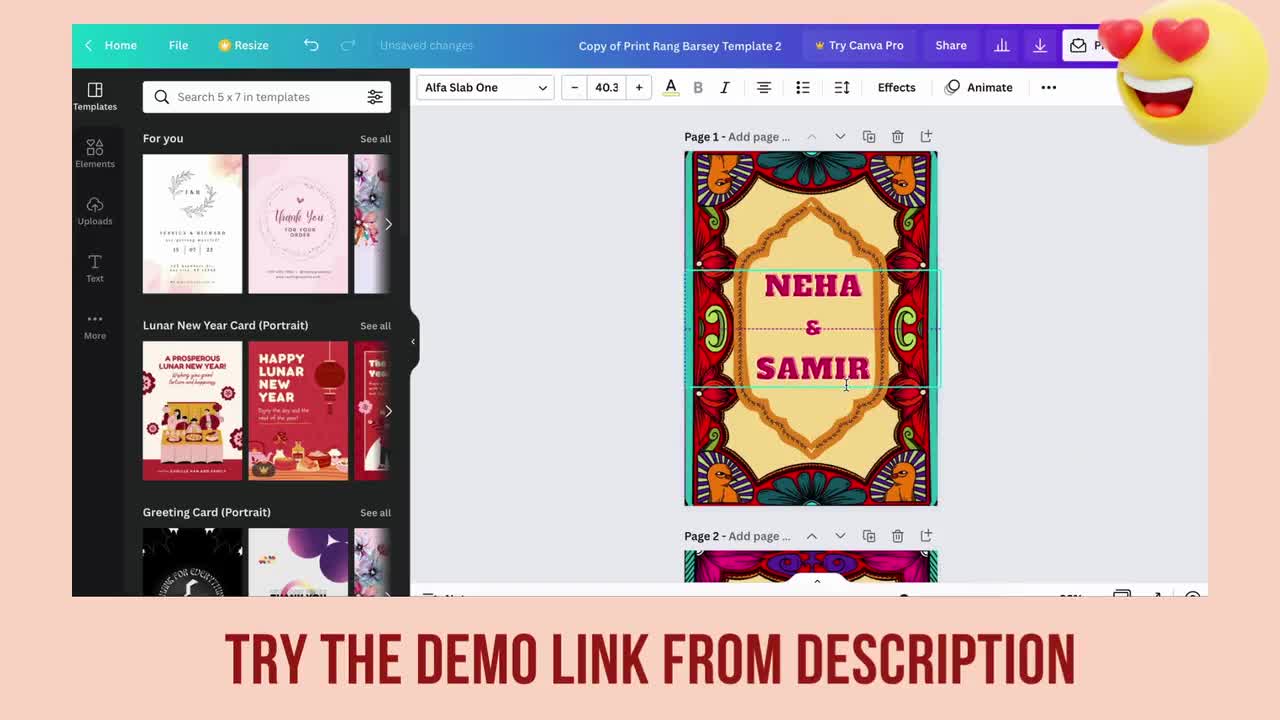
Task: Select the pink Thank You template
Action: 298,224
